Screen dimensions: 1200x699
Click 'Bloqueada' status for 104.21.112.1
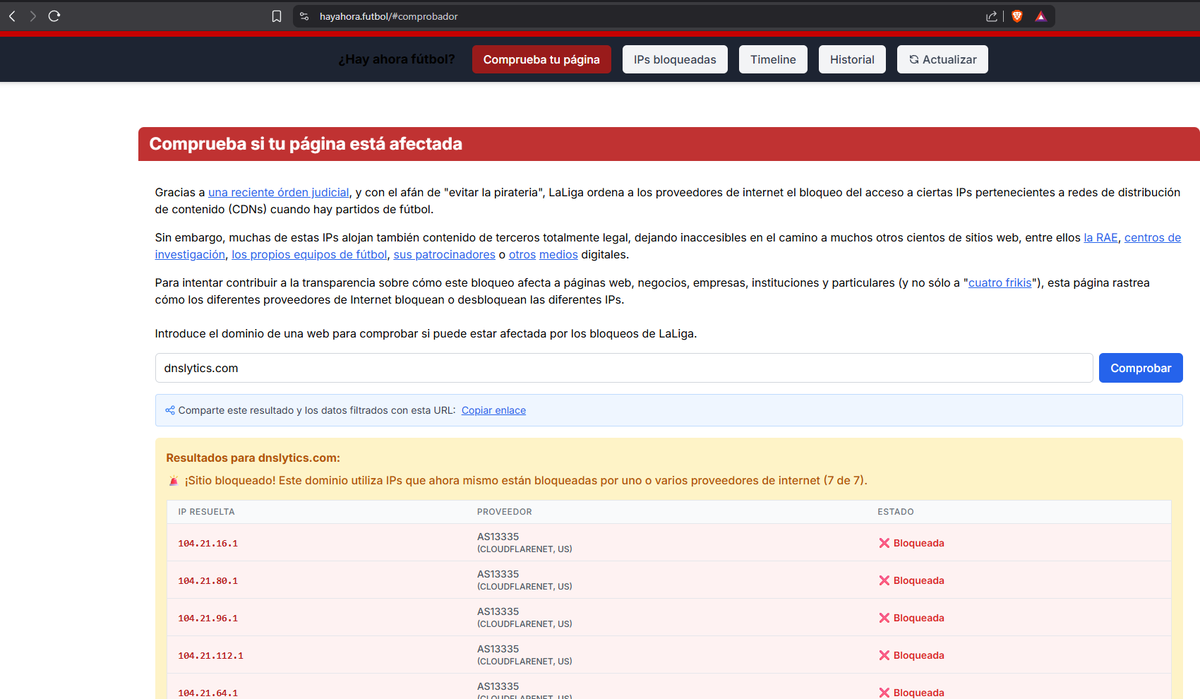(918, 656)
